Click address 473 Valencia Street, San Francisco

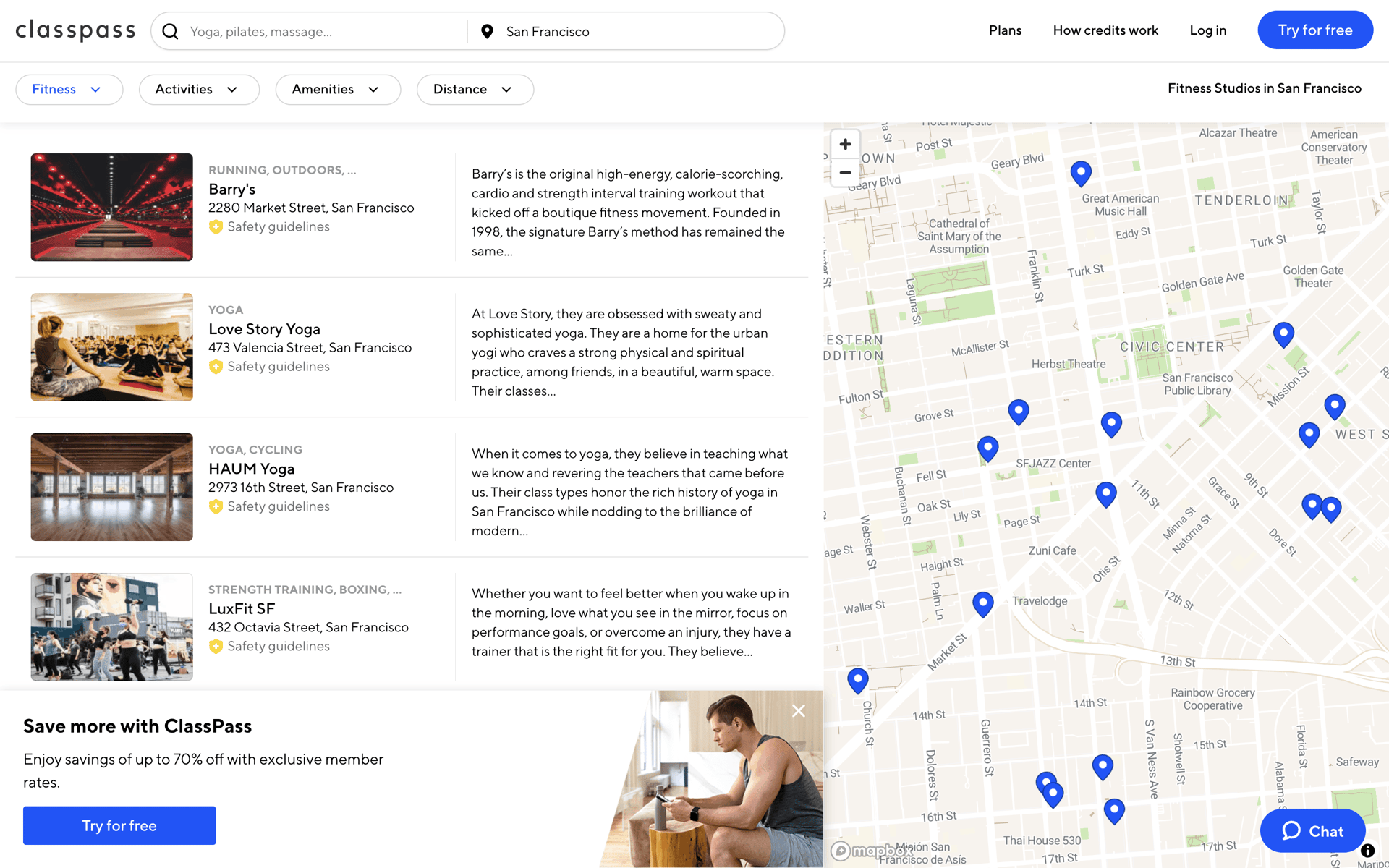310,347
